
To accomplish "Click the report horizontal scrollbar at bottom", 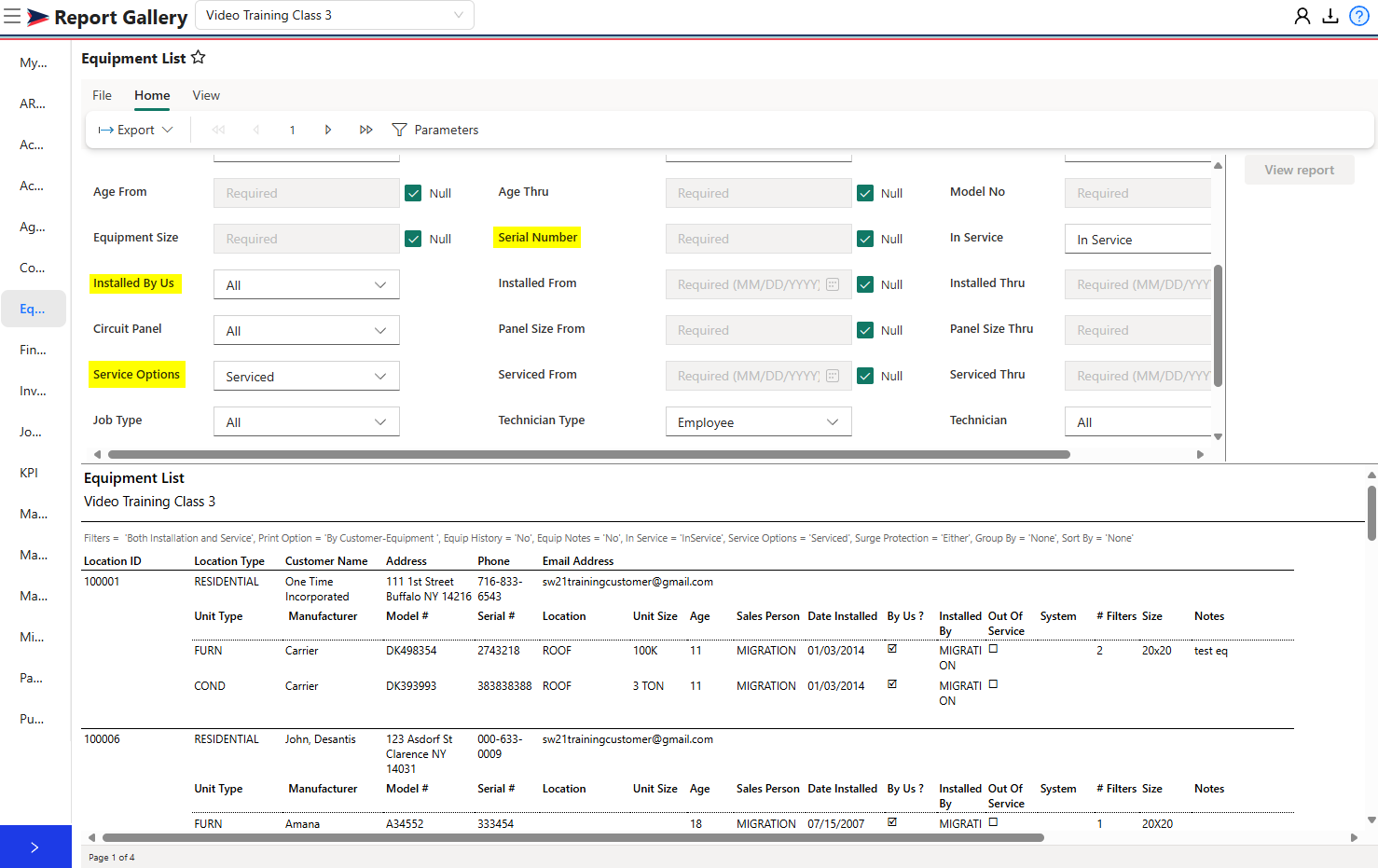I will (x=573, y=837).
